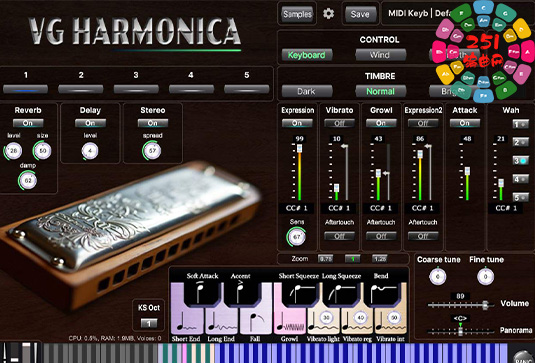Open settings with the gear icon
The width and height of the screenshot is (535, 363).
(328, 14)
